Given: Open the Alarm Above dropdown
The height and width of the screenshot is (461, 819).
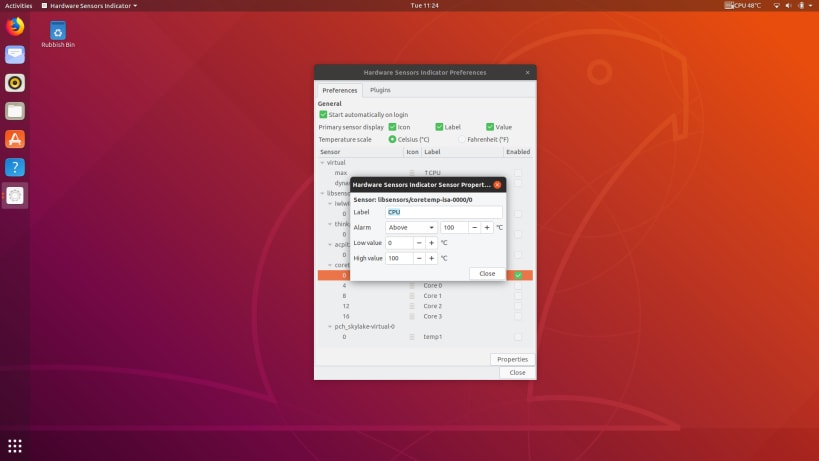Looking at the screenshot, I should pyautogui.click(x=411, y=228).
